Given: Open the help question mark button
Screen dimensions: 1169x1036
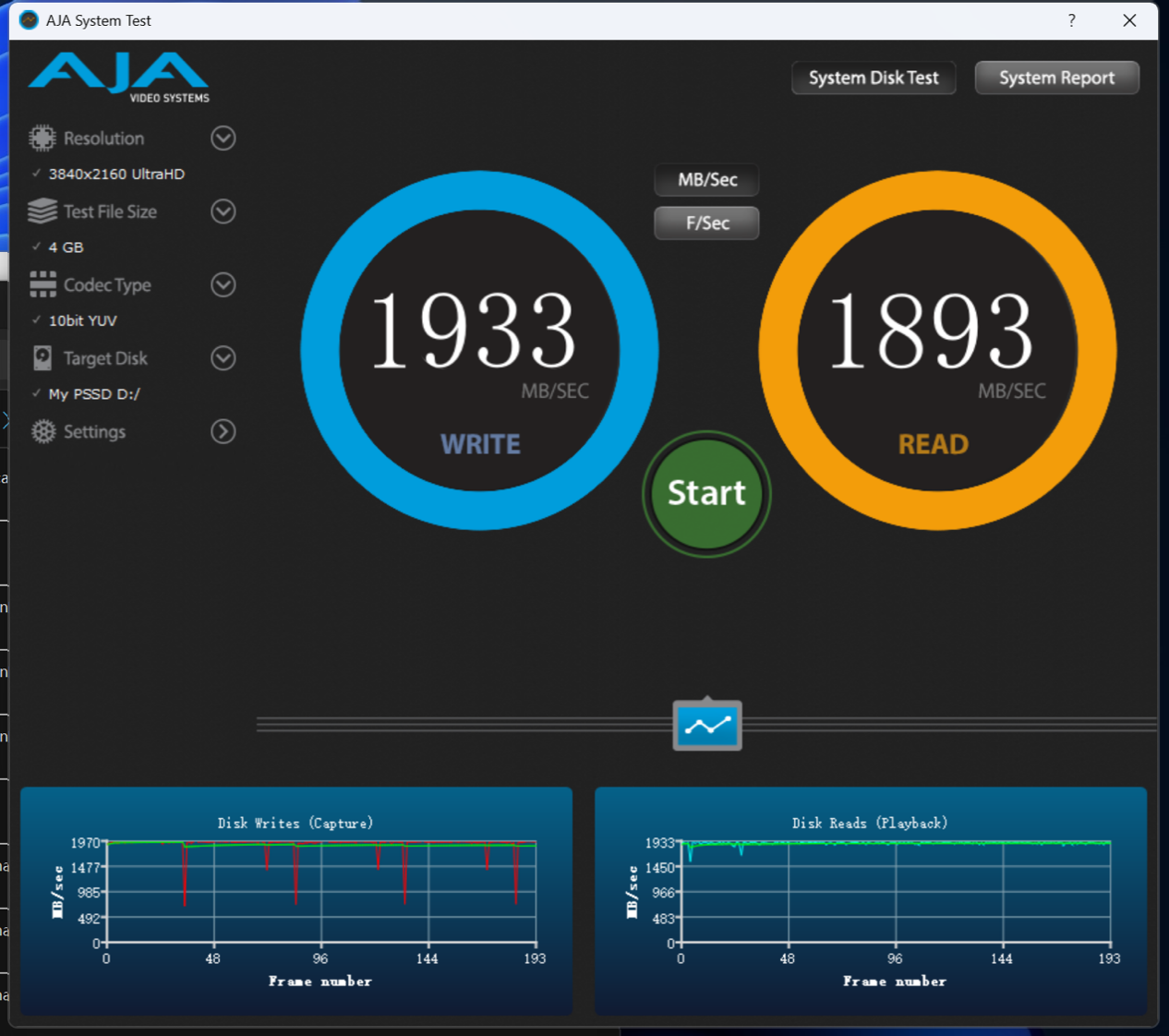Looking at the screenshot, I should (x=1071, y=20).
